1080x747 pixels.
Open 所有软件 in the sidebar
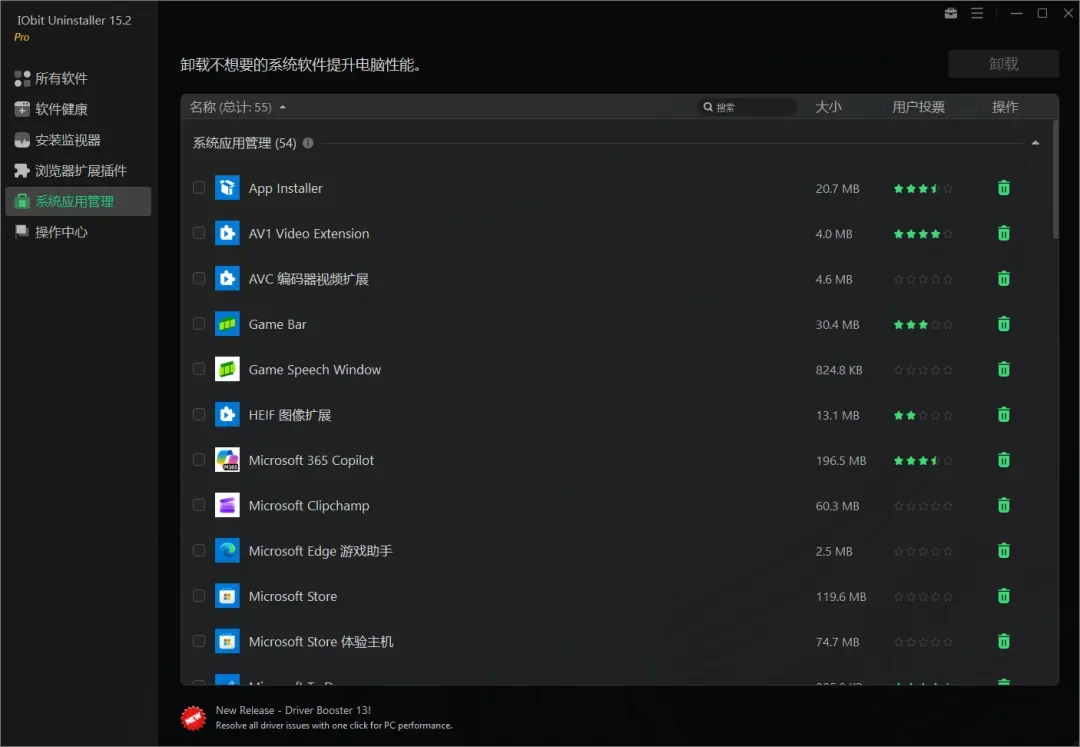tap(78, 78)
